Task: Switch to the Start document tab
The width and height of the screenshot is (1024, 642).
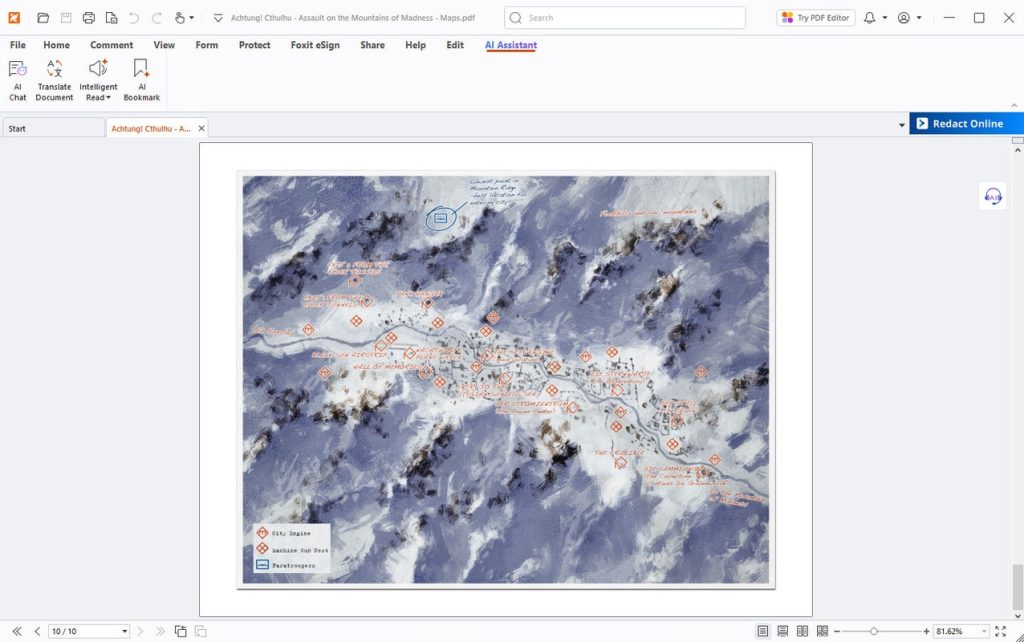Action: 54,128
